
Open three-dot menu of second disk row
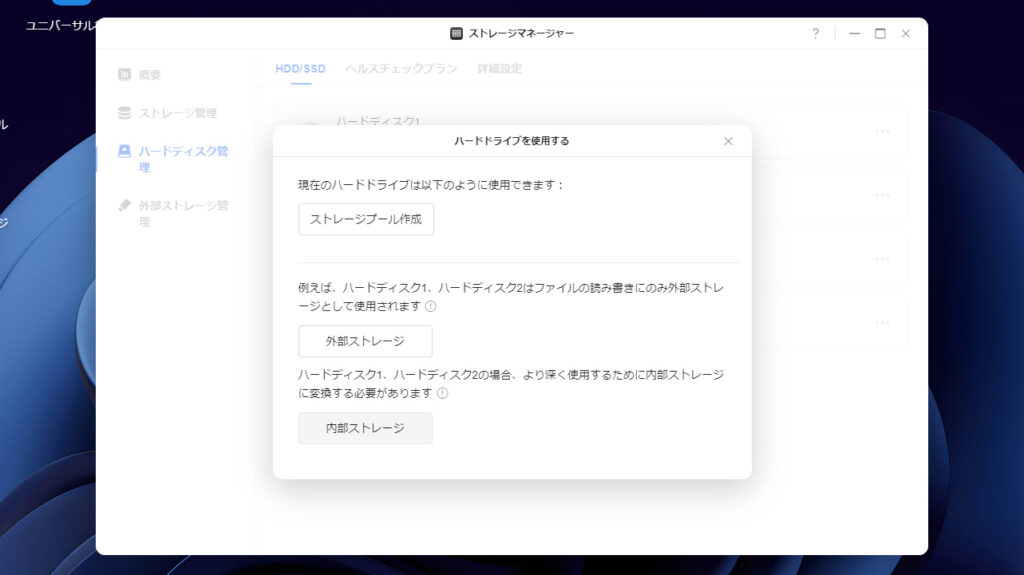(882, 194)
